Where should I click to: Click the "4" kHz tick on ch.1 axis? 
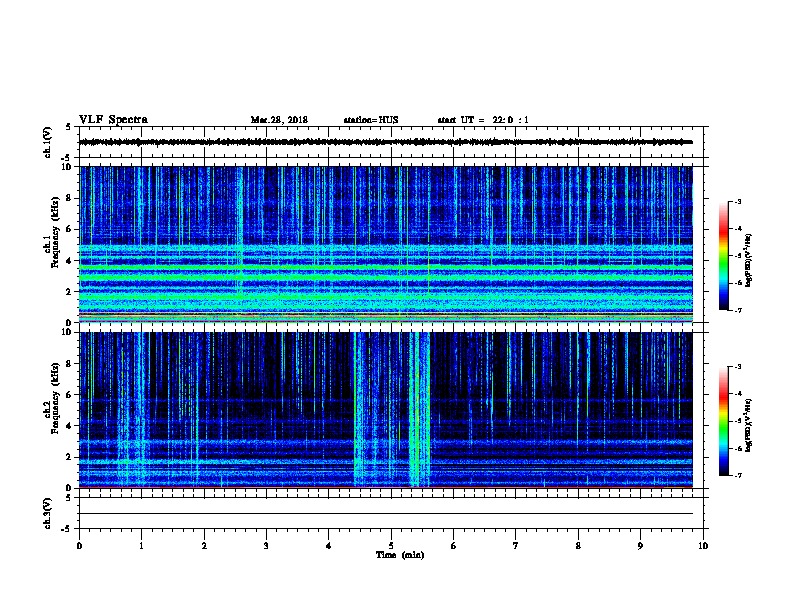69,261
